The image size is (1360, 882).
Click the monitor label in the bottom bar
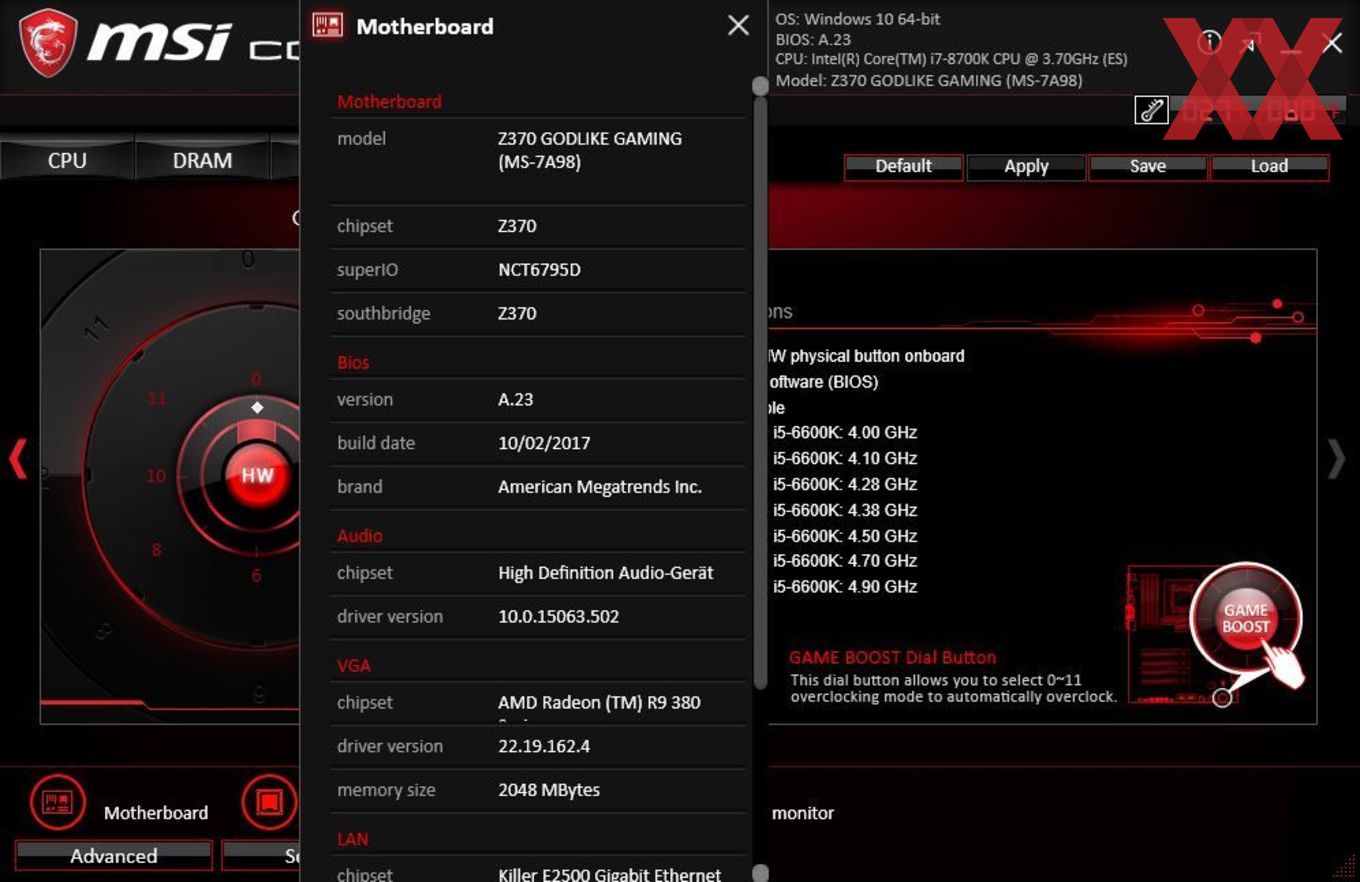803,813
